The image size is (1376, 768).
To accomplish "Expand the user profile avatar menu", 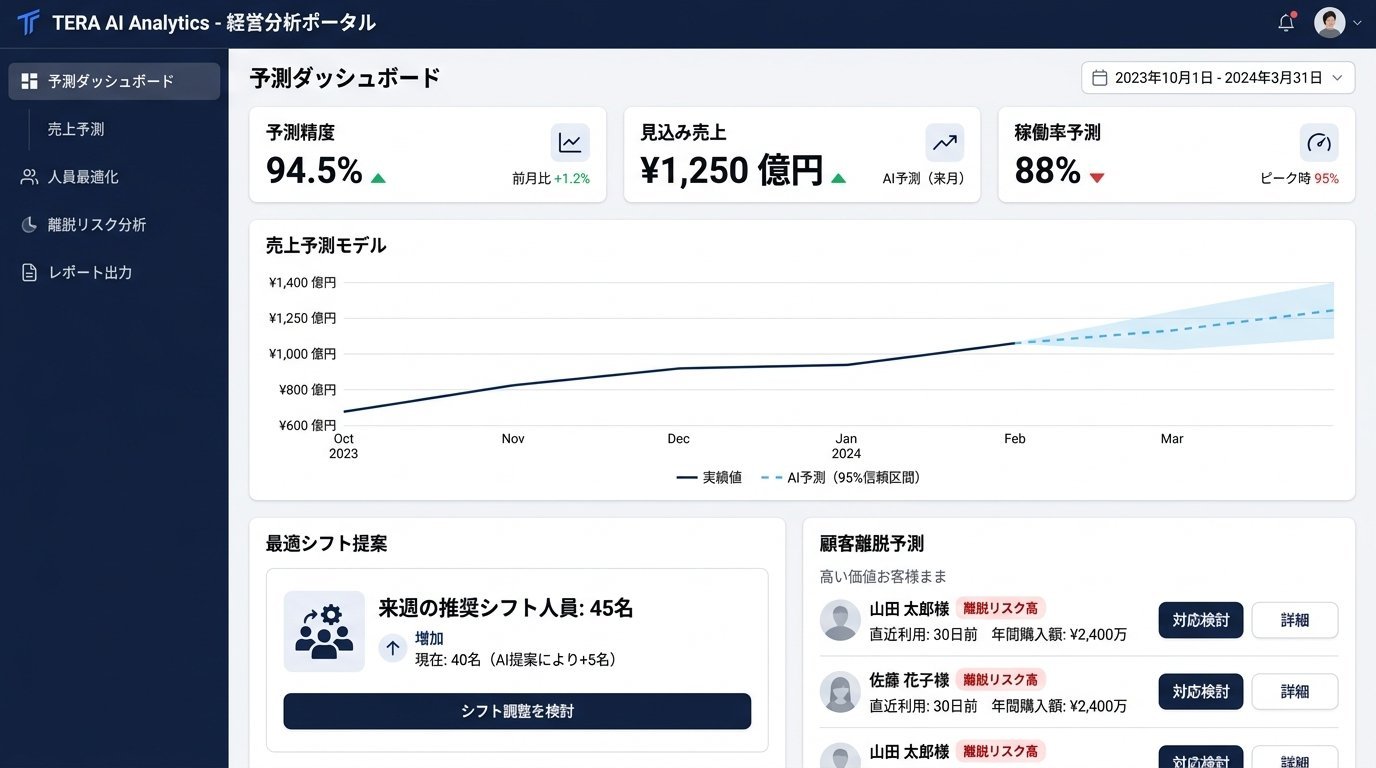I will 1331,21.
